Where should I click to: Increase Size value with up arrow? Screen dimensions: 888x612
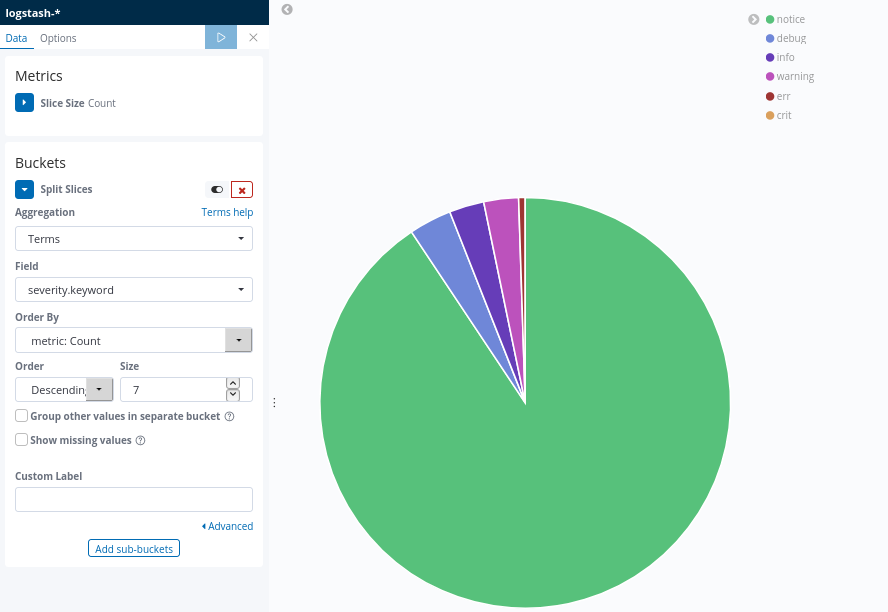tap(233, 383)
